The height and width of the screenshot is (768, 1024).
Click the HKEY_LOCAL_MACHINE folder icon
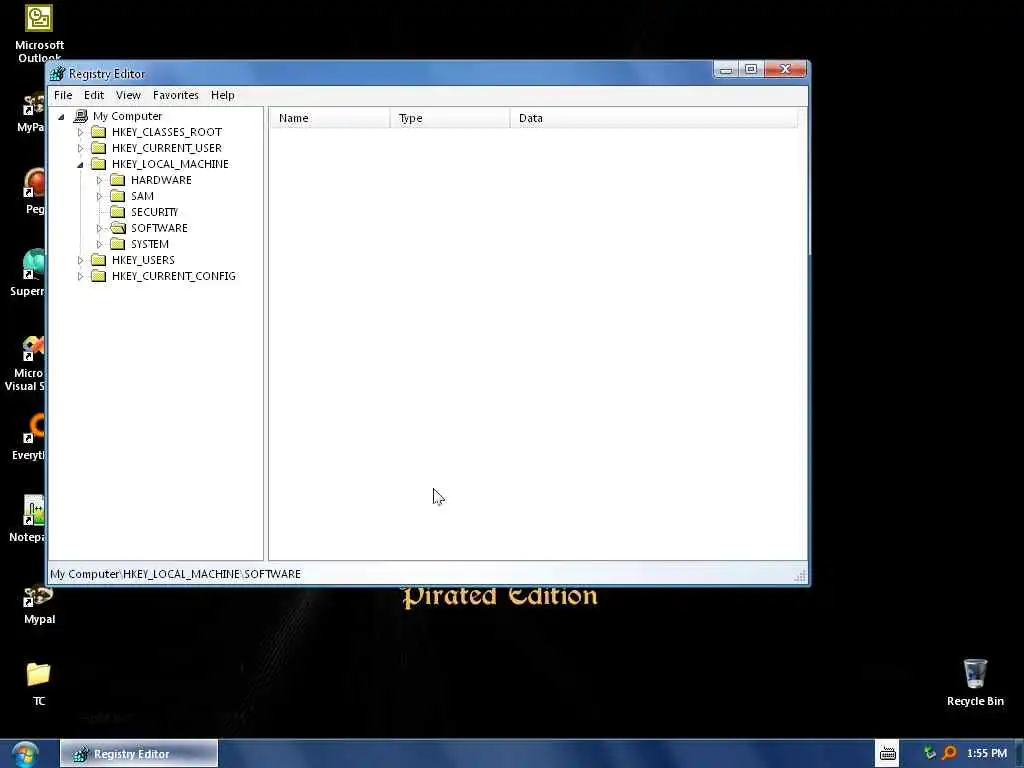coord(99,164)
